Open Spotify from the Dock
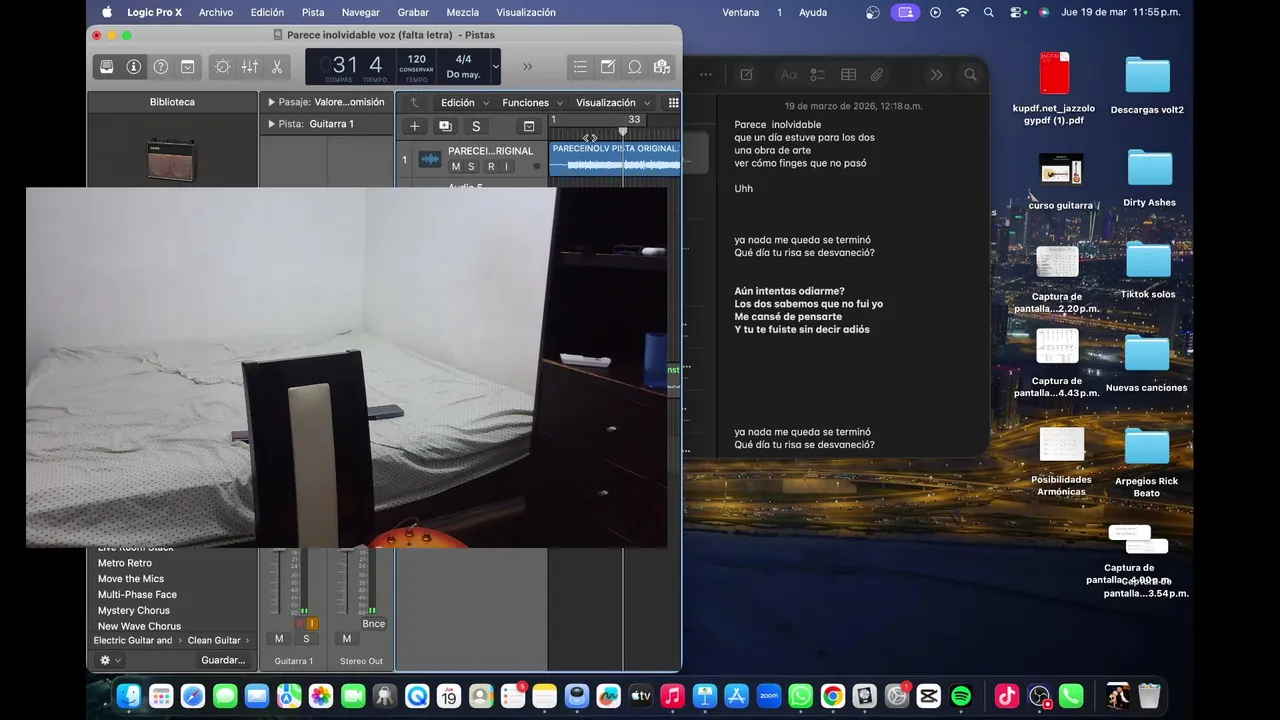Viewport: 1280px width, 720px height. point(961,696)
